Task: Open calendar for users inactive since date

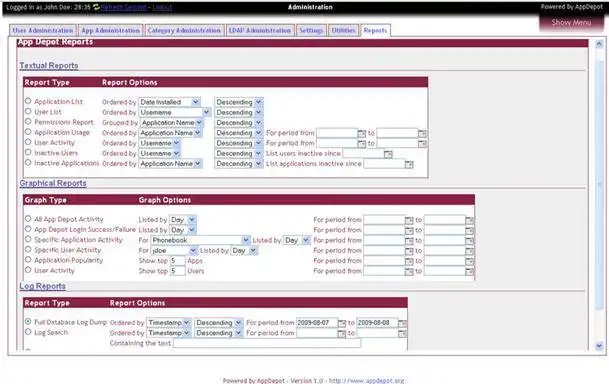Action: [388, 154]
